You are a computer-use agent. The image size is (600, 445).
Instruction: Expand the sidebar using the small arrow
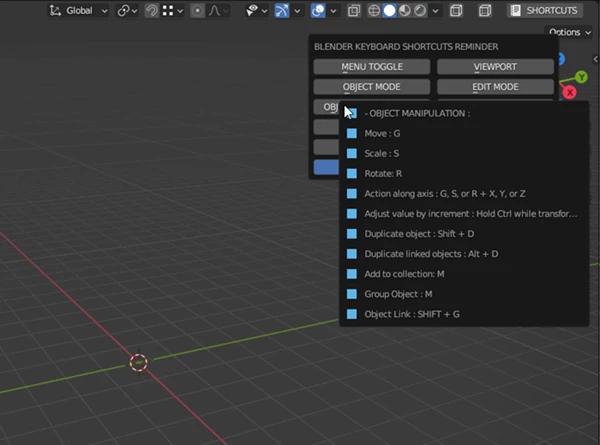click(595, 59)
